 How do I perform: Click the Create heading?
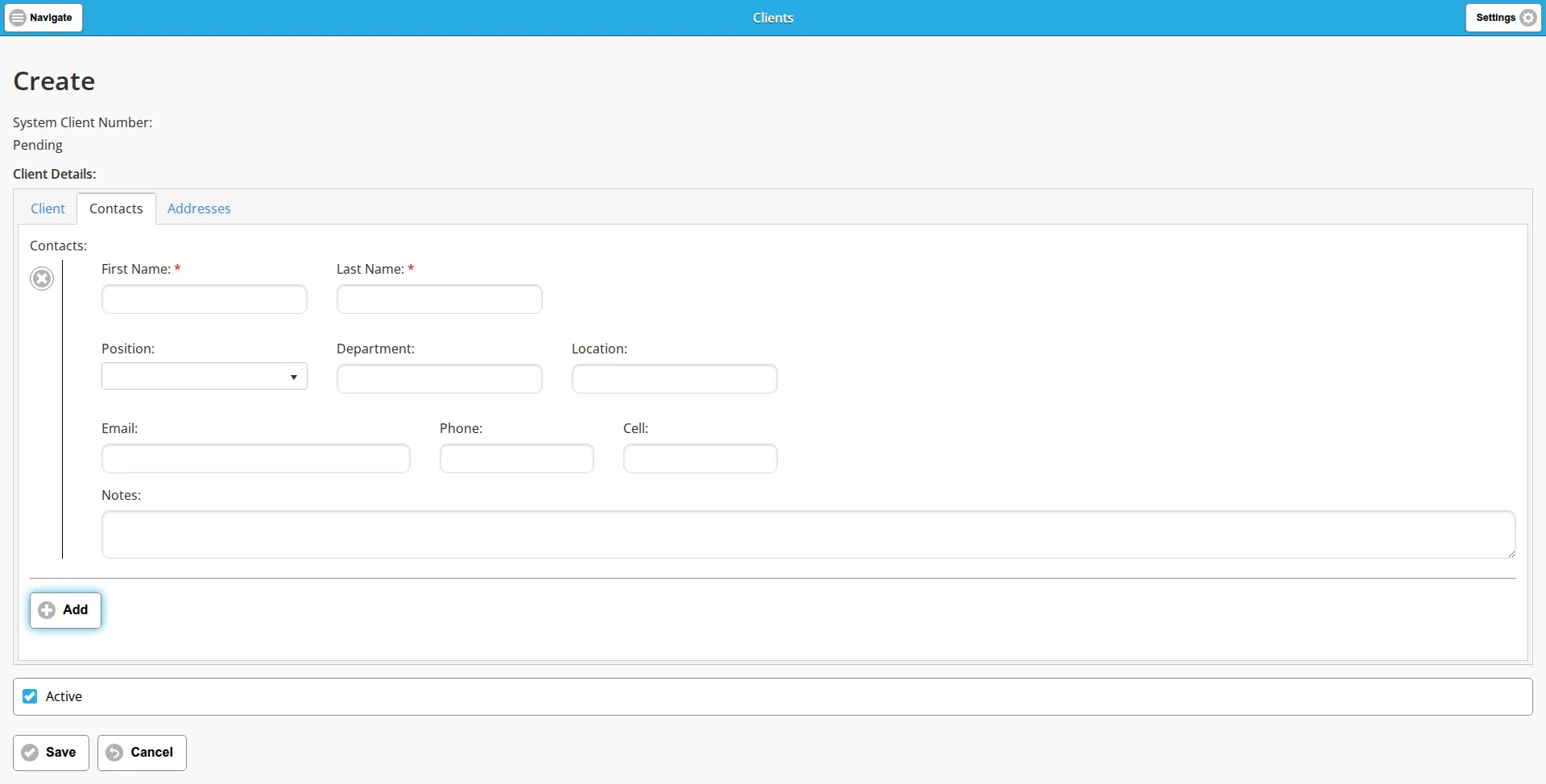(x=54, y=81)
